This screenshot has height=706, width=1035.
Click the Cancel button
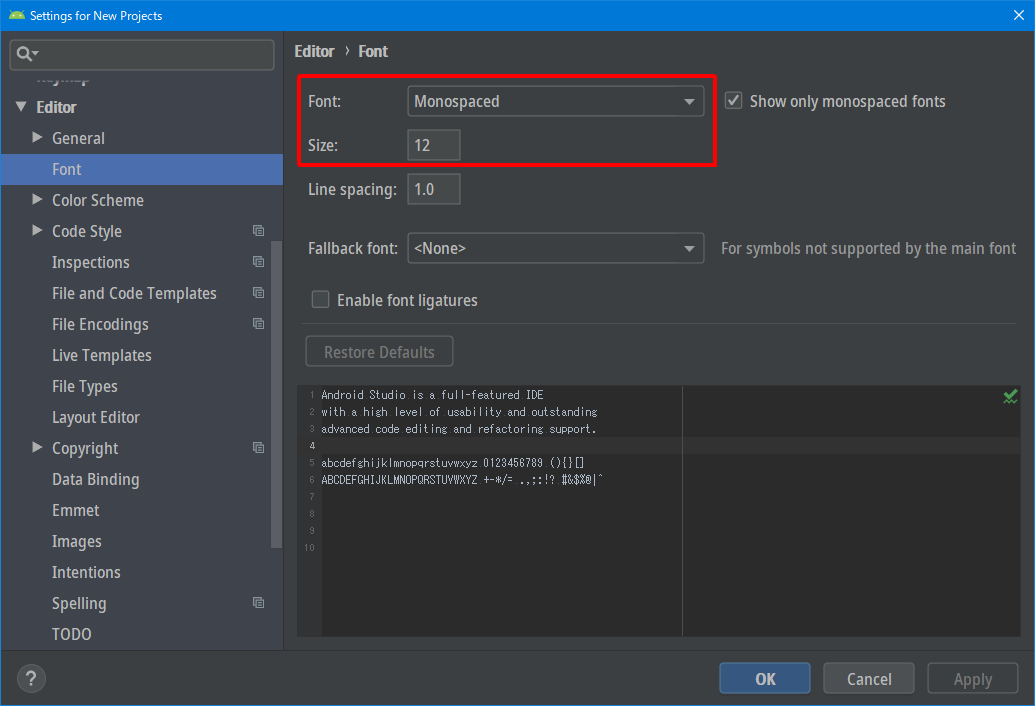tap(869, 678)
